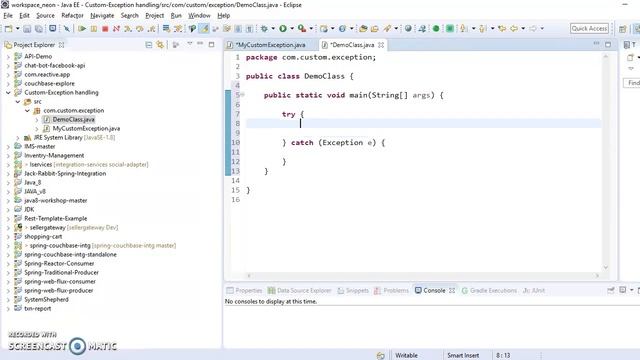Click the Resume debug icon
Viewport: 640px width, 360px height.
pos(82,29)
